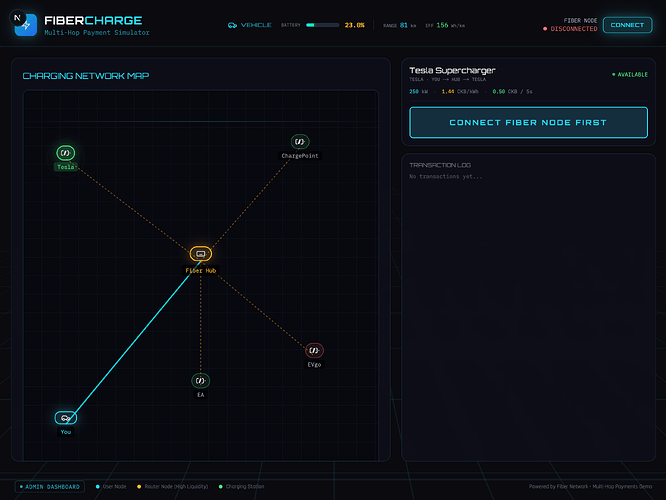Click the AVAILABLE status indicator
Screen dimensions: 666x500
click(629, 74)
